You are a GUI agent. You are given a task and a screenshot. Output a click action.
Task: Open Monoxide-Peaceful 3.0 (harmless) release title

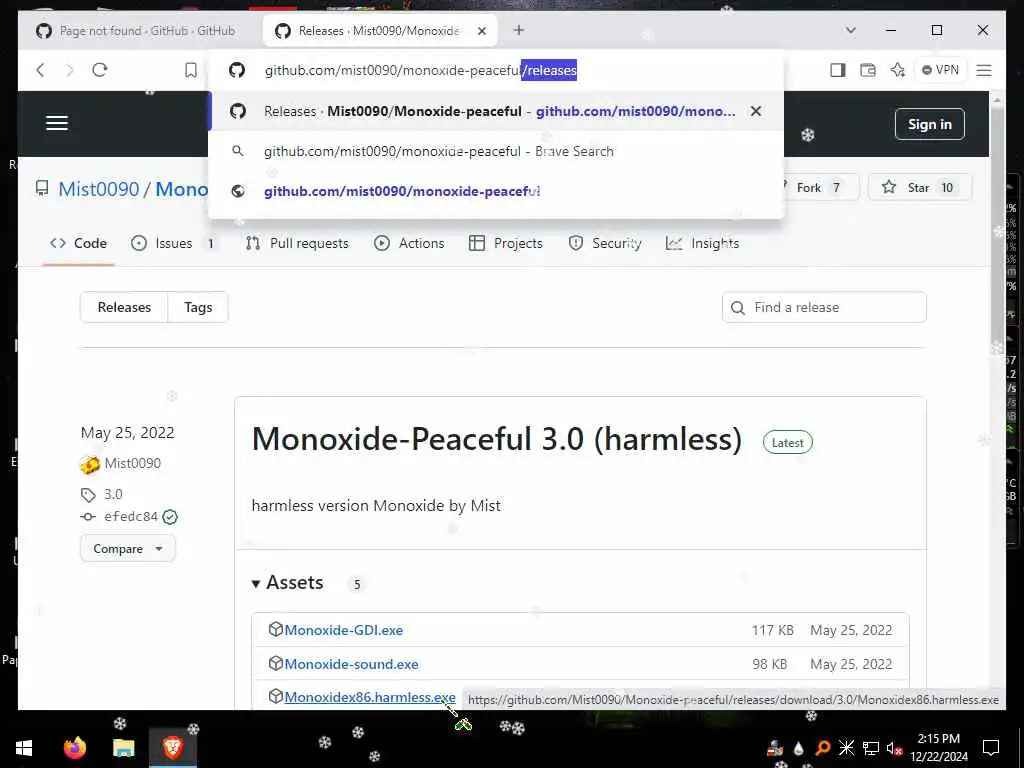pos(496,439)
